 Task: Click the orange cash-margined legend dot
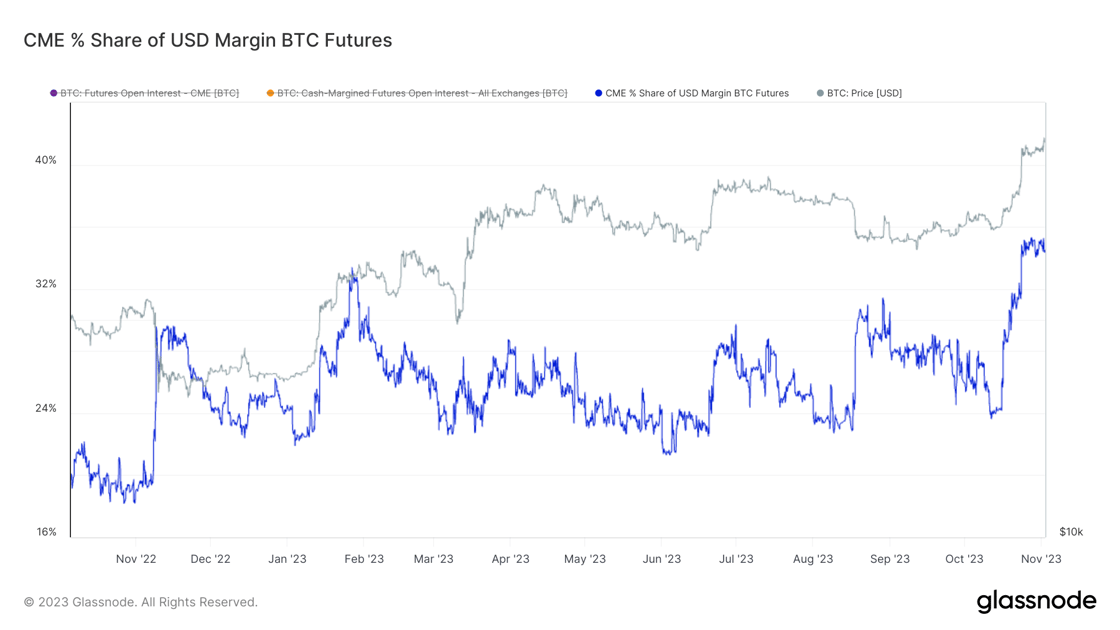270,93
